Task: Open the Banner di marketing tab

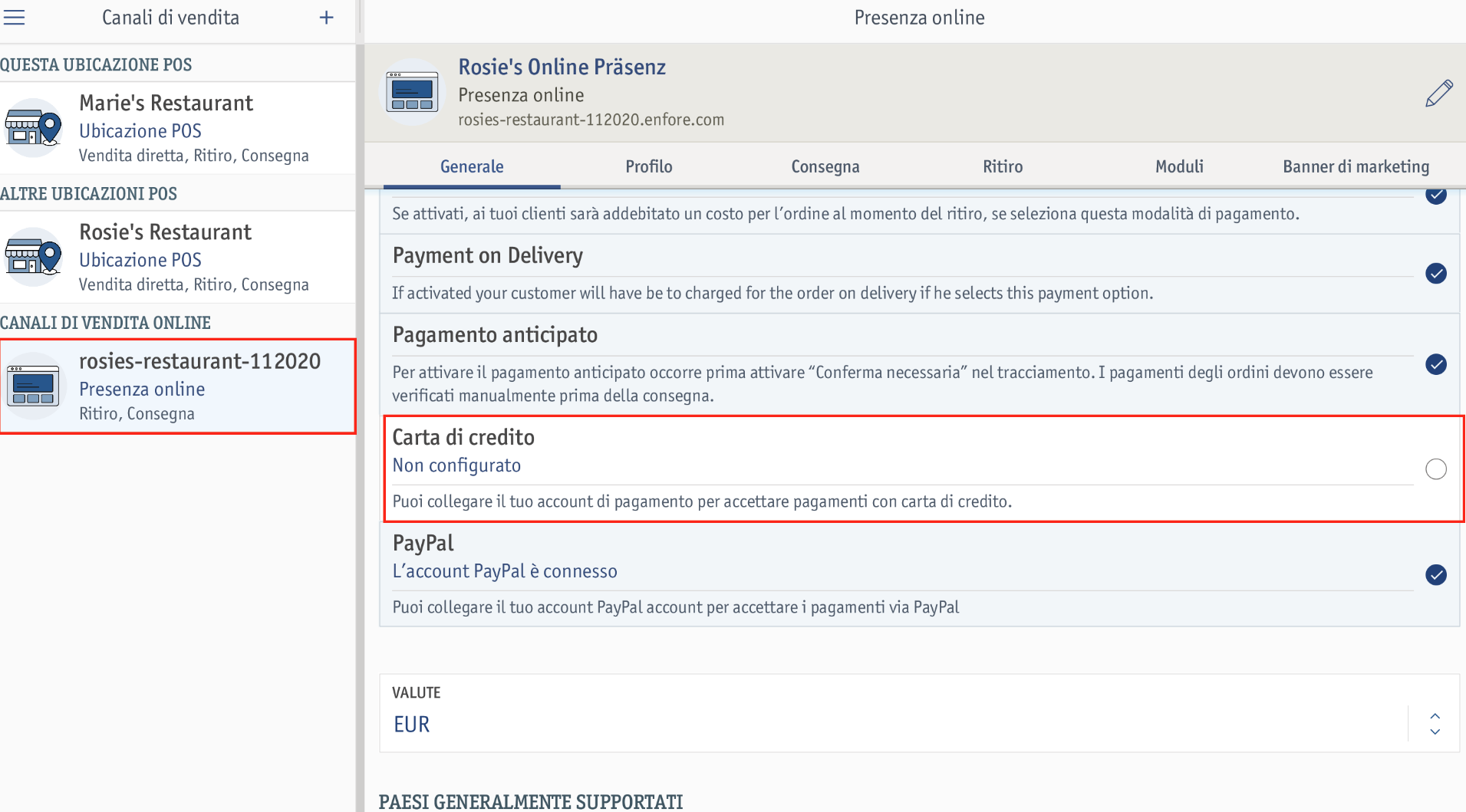Action: [1356, 166]
